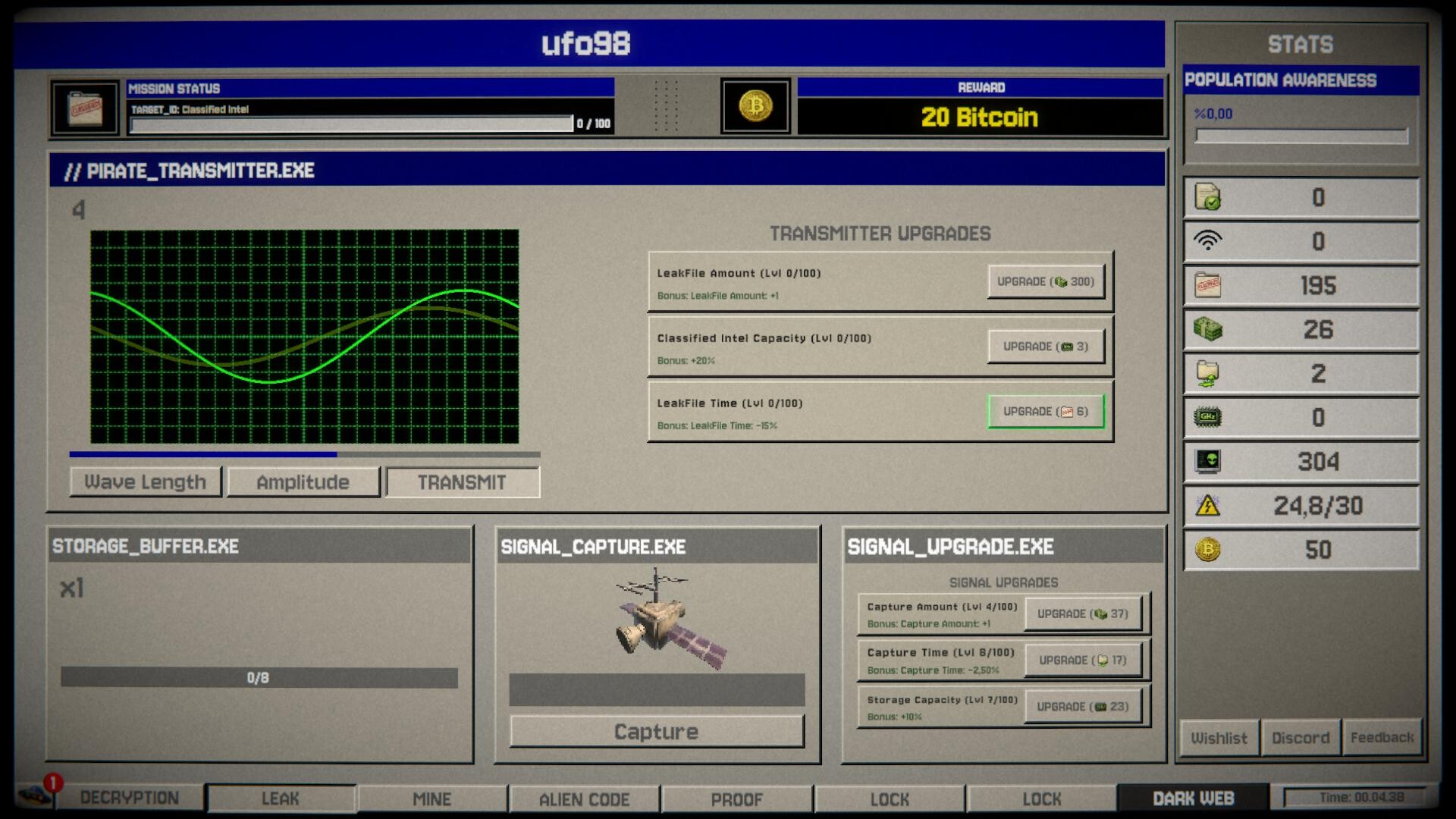Click the Time counter in status bar
The width and height of the screenshot is (1456, 819).
[1354, 798]
